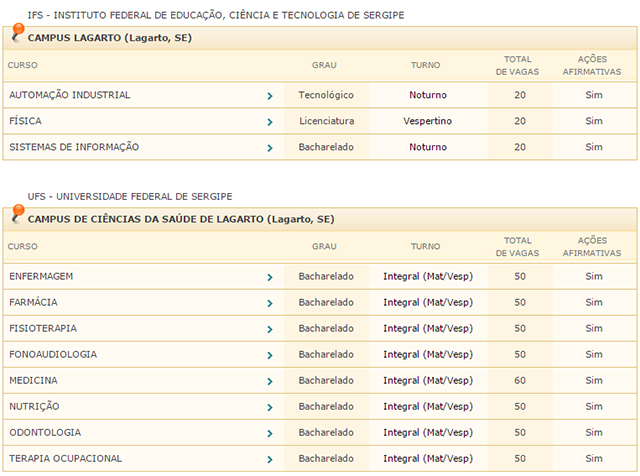
Task: Click the chevron arrow next to Nutrição
Action: pyautogui.click(x=270, y=407)
